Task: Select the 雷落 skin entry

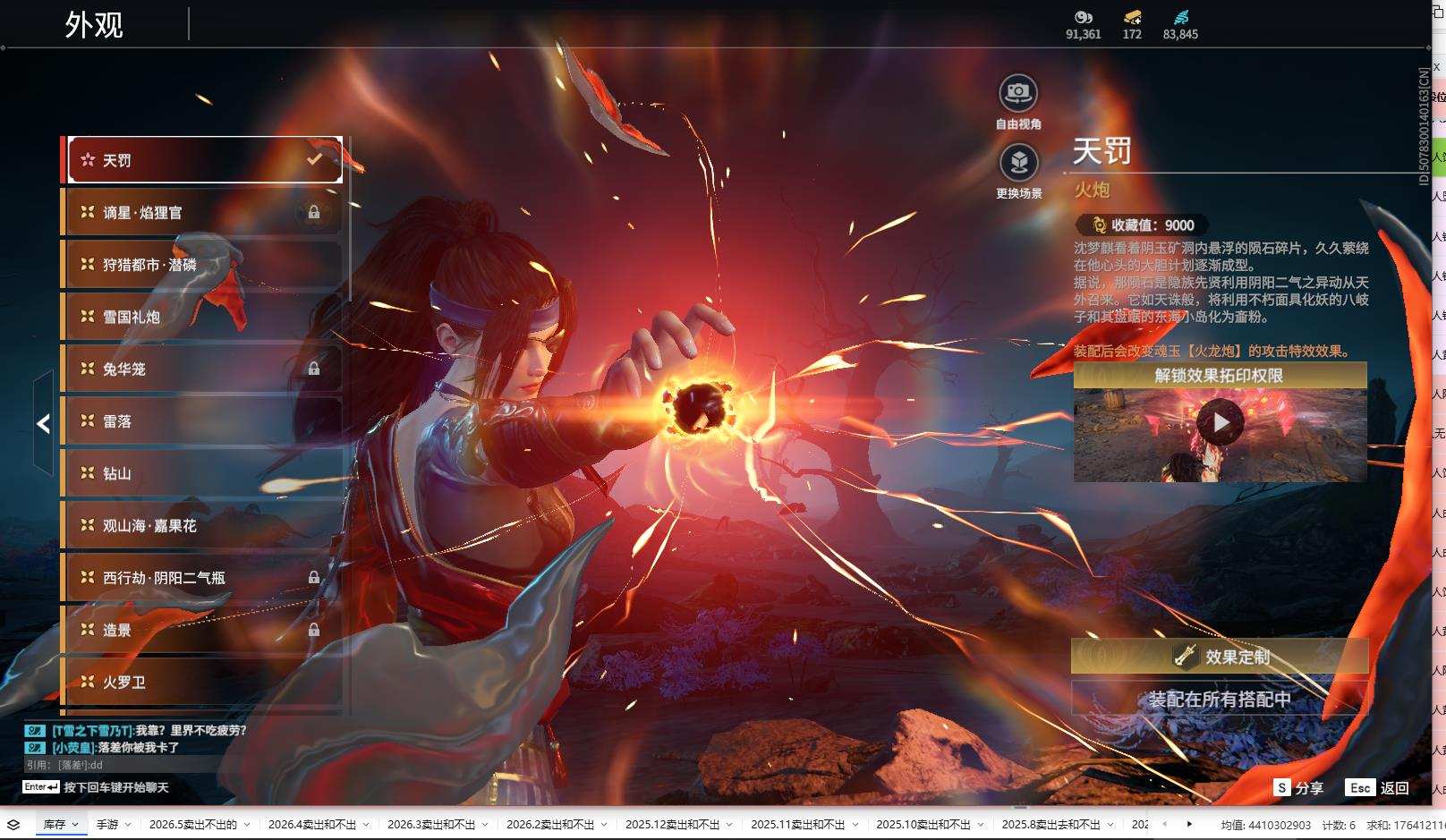Action: tap(203, 421)
